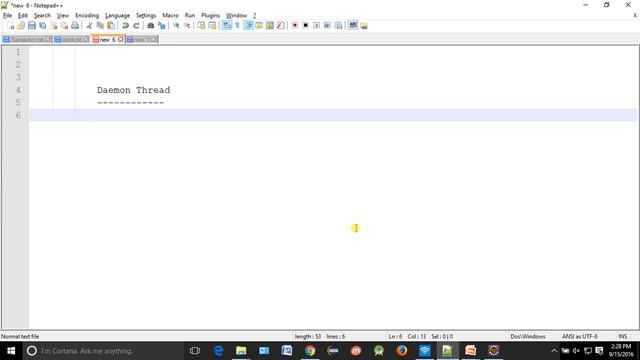Open the Edit menu
640x360 pixels.
pyautogui.click(x=22, y=16)
